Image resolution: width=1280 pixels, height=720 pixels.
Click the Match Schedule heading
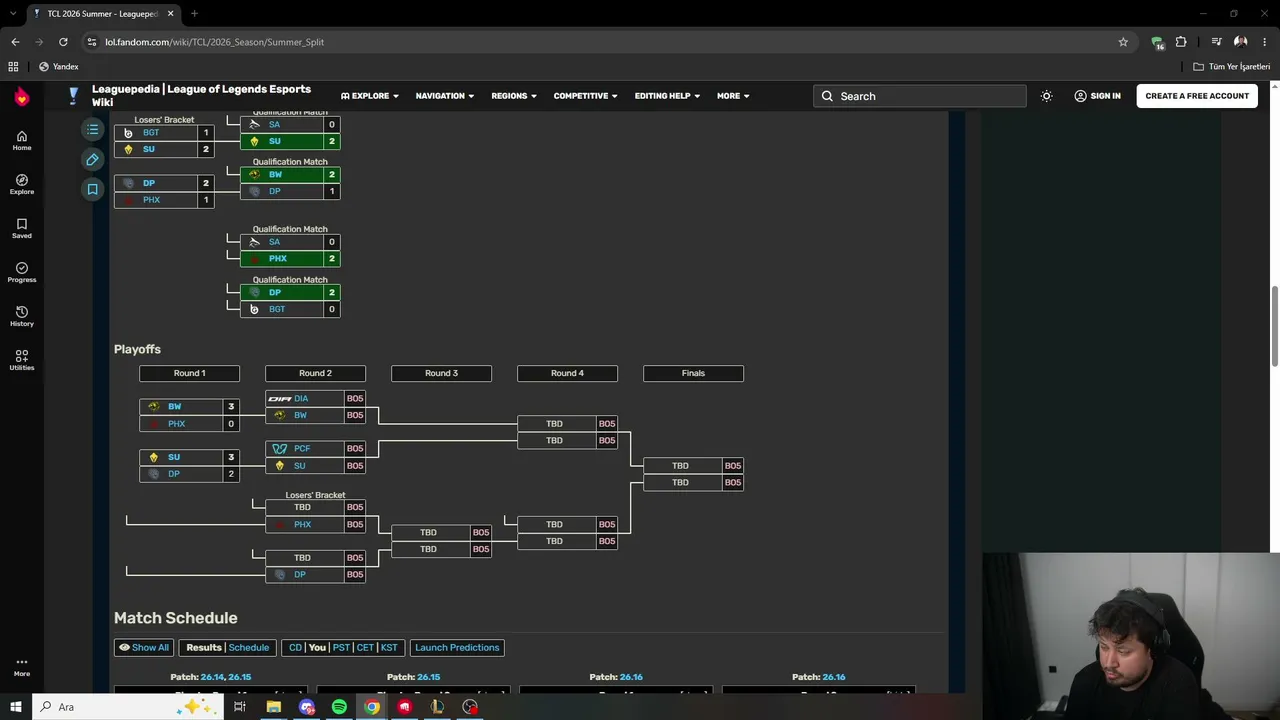176,618
